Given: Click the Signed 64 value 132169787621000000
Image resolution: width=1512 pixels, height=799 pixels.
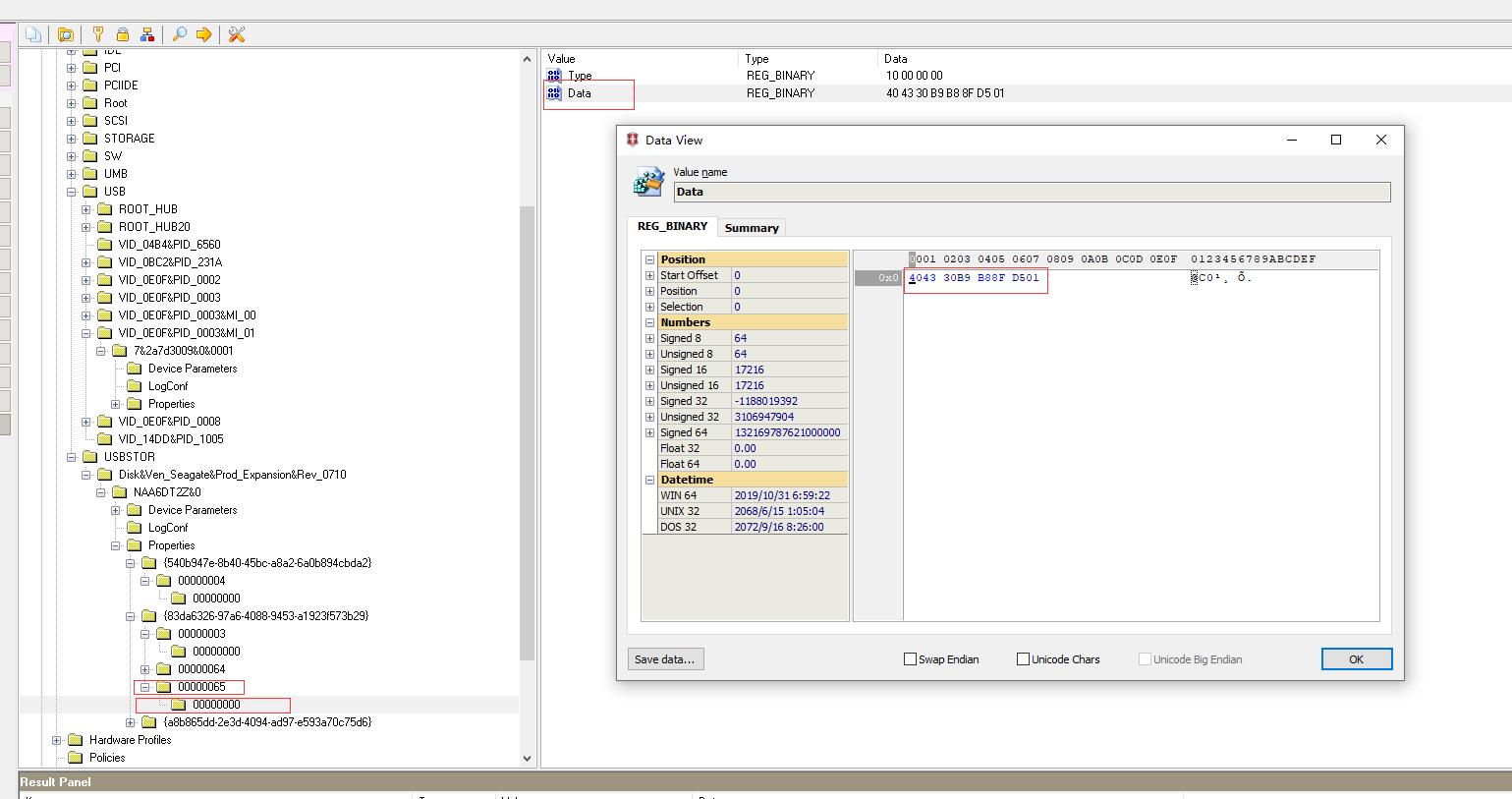Looking at the screenshot, I should point(787,432).
